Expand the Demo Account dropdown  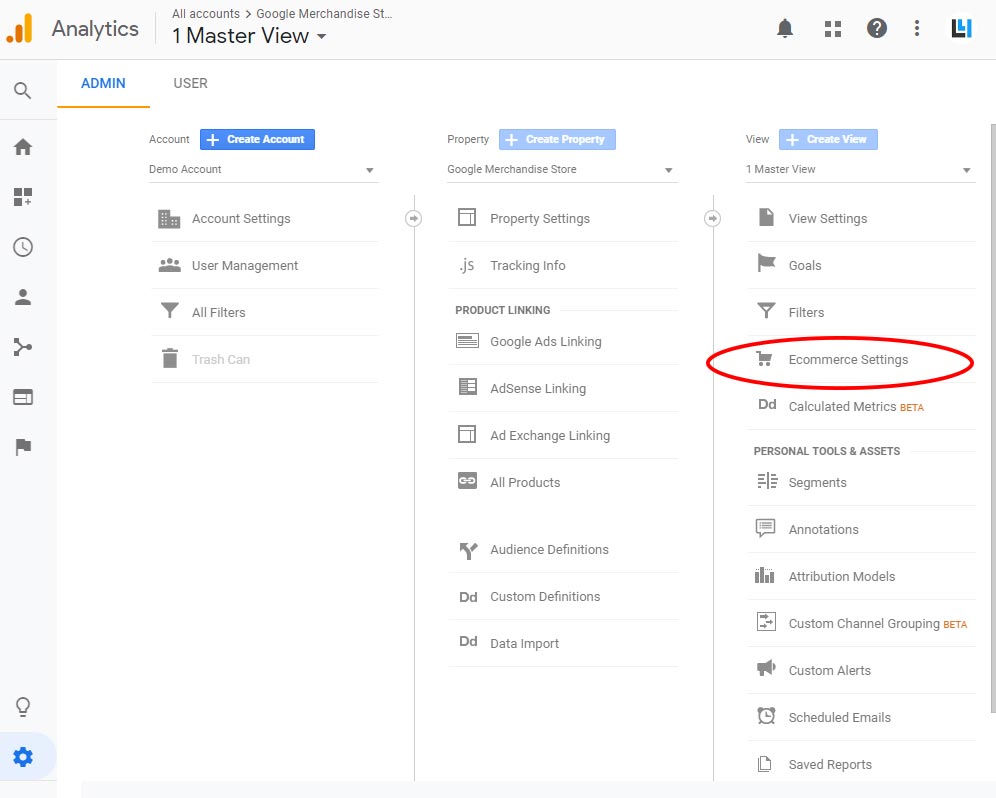[263, 170]
